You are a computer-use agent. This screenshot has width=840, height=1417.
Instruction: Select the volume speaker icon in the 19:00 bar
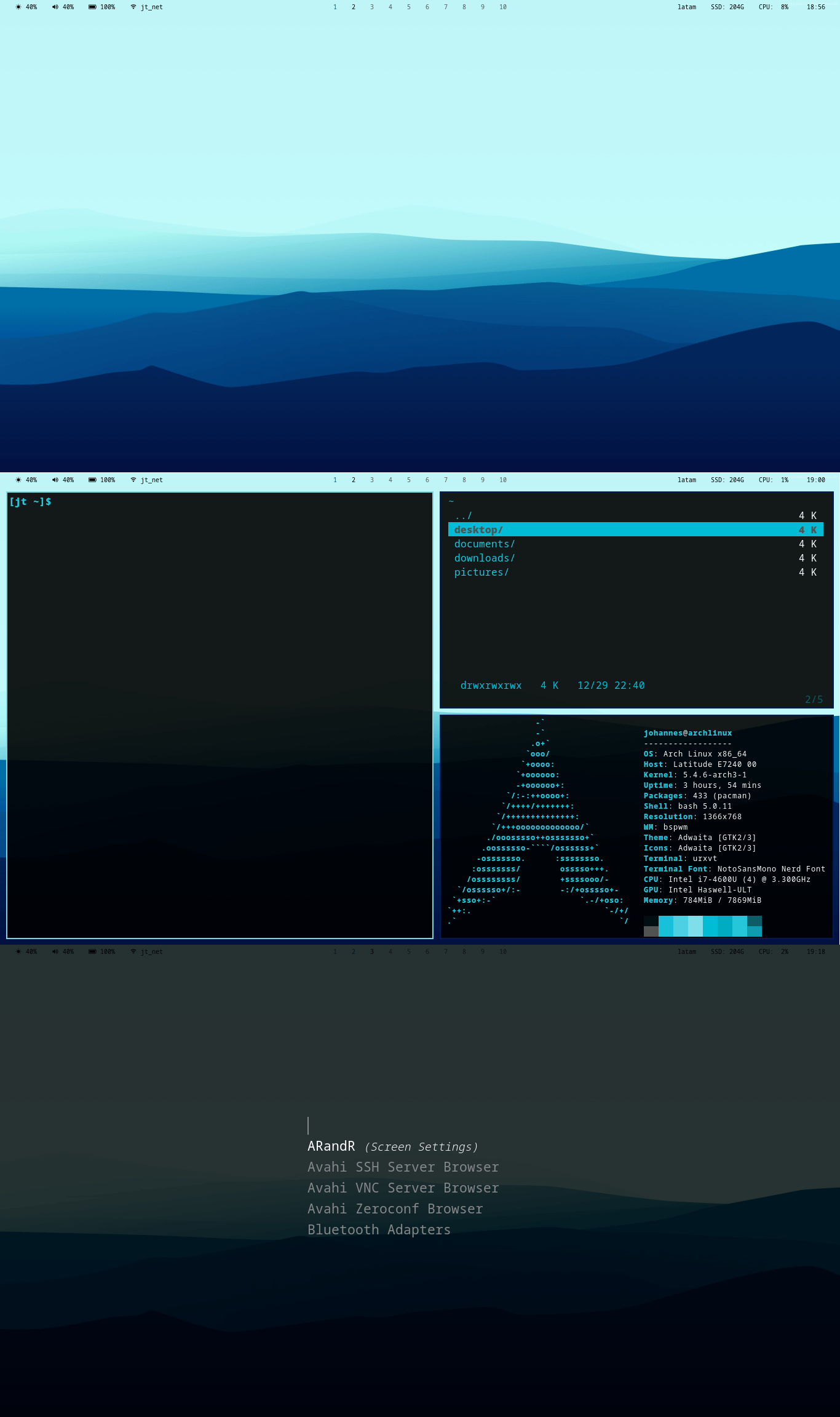(x=55, y=480)
